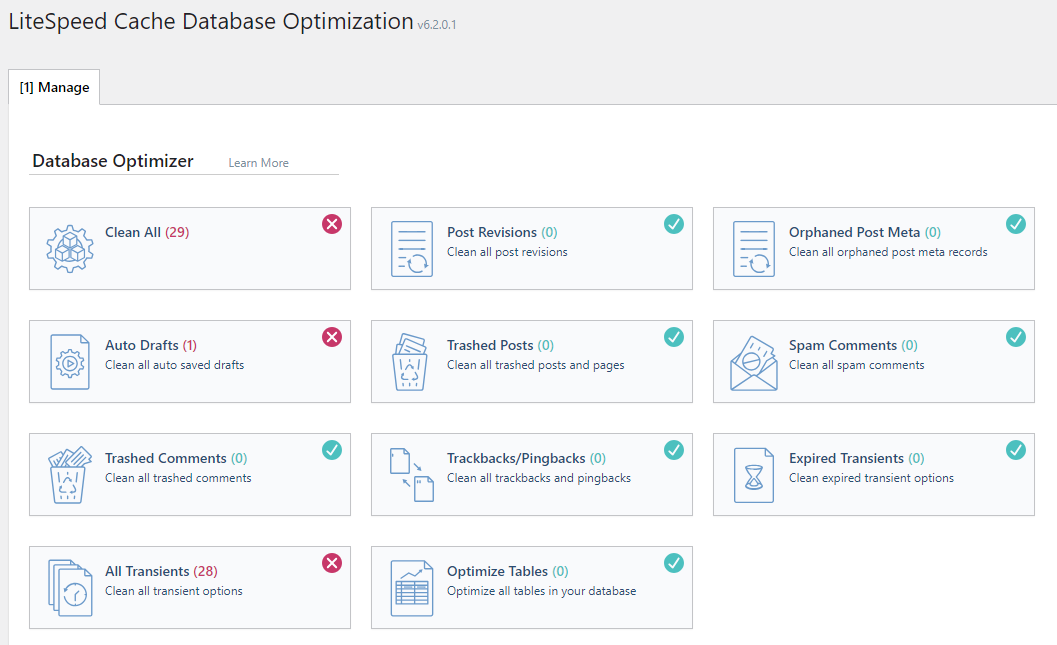The height and width of the screenshot is (645, 1057).
Task: Click the green check on Trashed Posts
Action: coord(673,337)
